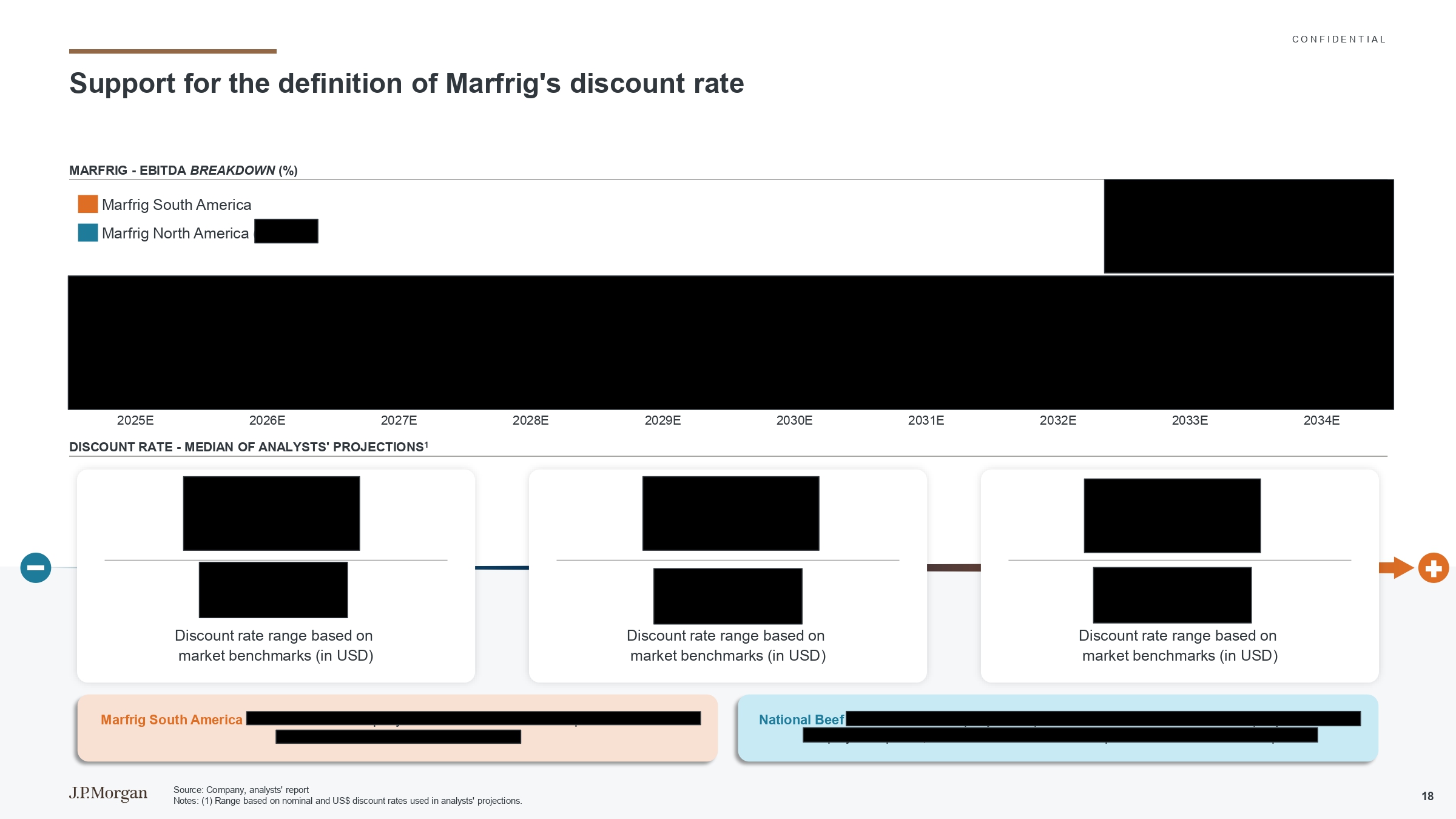Click the EBITDA breakdown section heading
The width and height of the screenshot is (1456, 819).
coord(183,170)
